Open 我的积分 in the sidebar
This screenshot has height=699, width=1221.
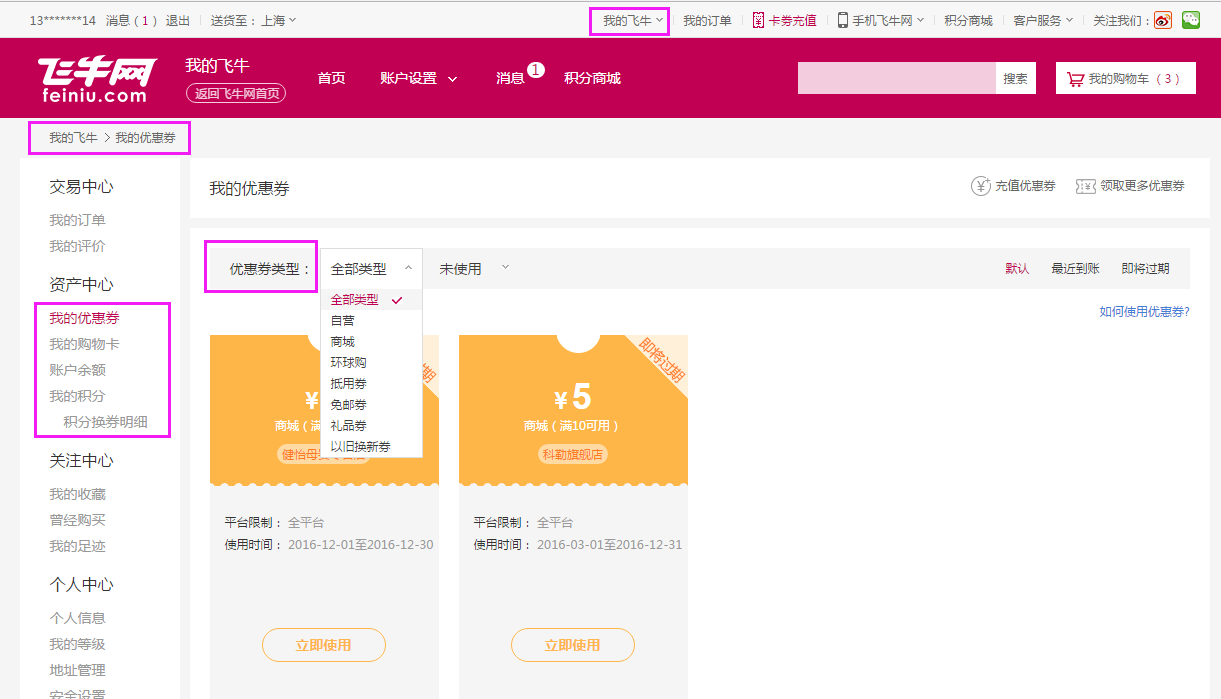pos(77,396)
